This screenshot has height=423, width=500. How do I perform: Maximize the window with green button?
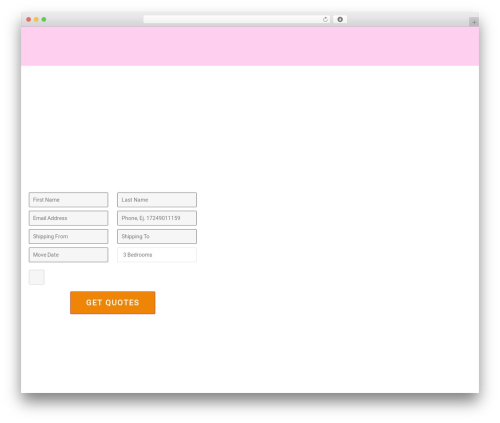coord(44,19)
